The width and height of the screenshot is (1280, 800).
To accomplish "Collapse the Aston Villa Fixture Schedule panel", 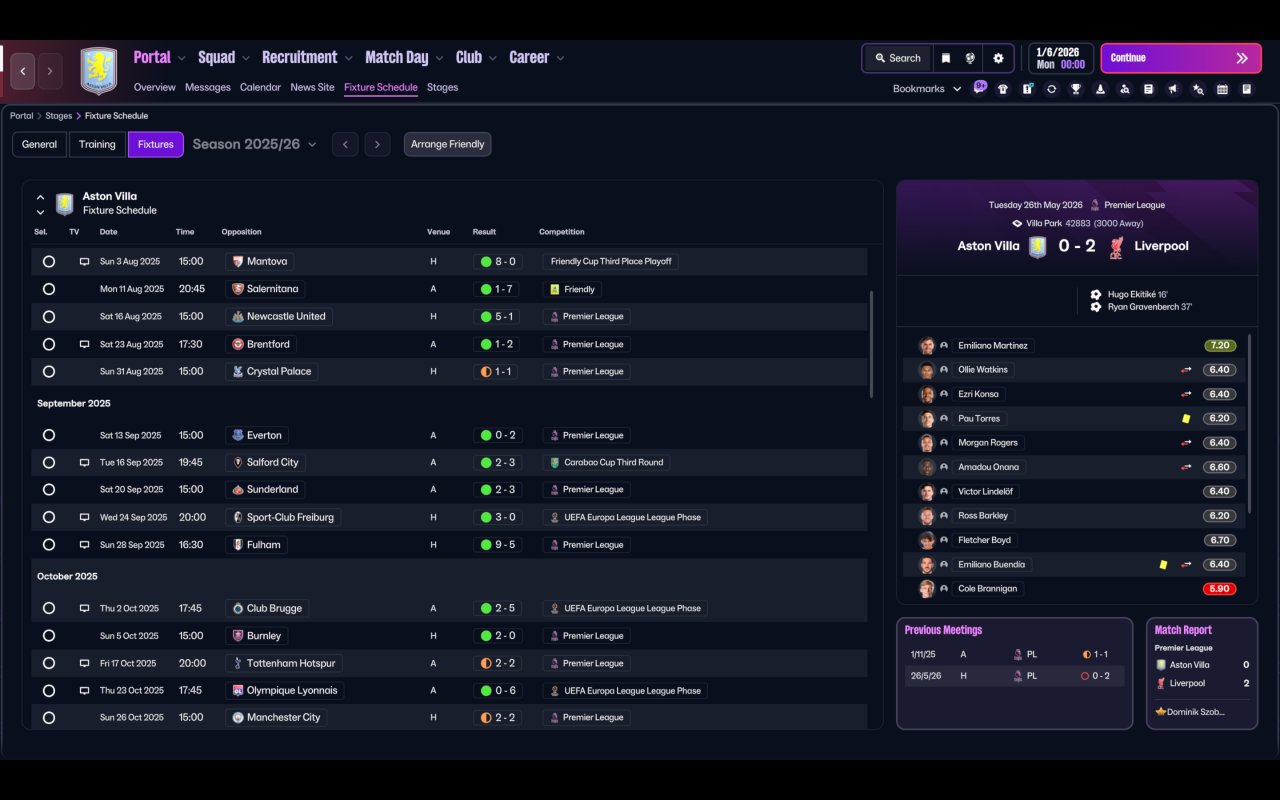I will (x=40, y=198).
